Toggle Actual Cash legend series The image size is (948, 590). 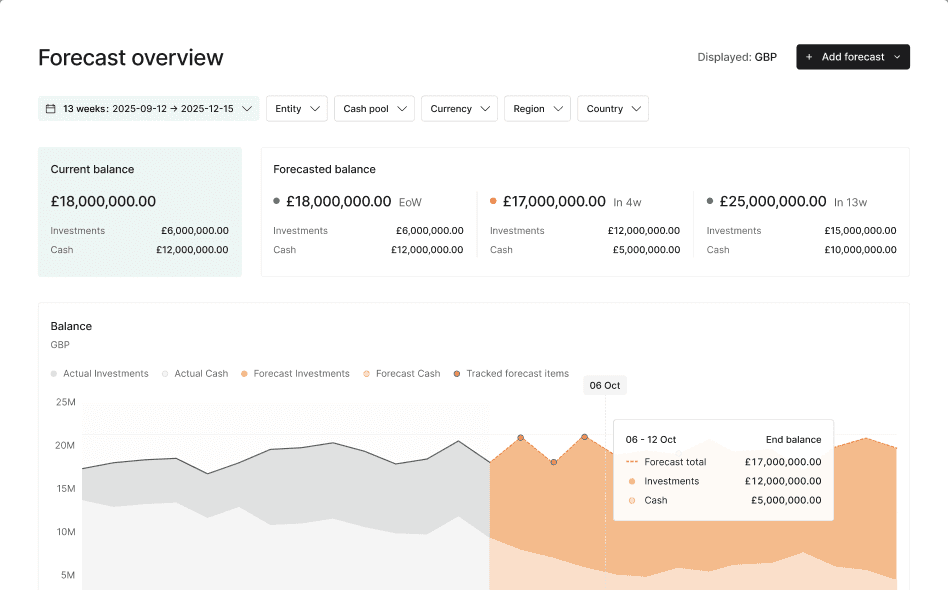195,374
